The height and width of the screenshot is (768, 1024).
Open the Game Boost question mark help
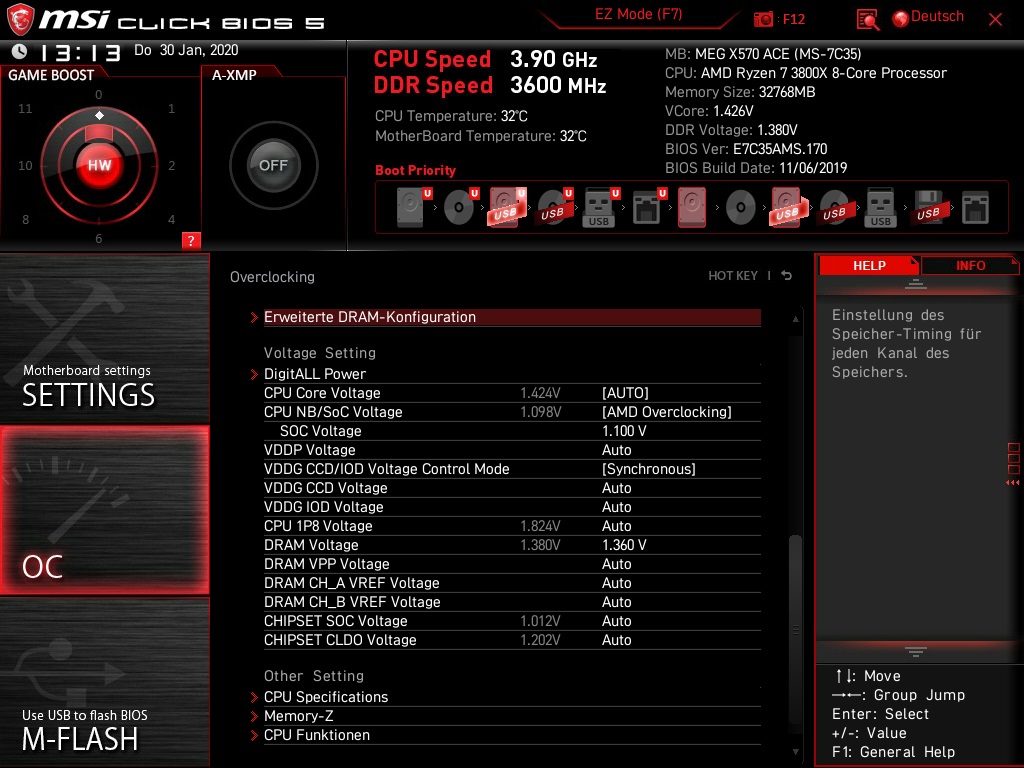(x=191, y=240)
